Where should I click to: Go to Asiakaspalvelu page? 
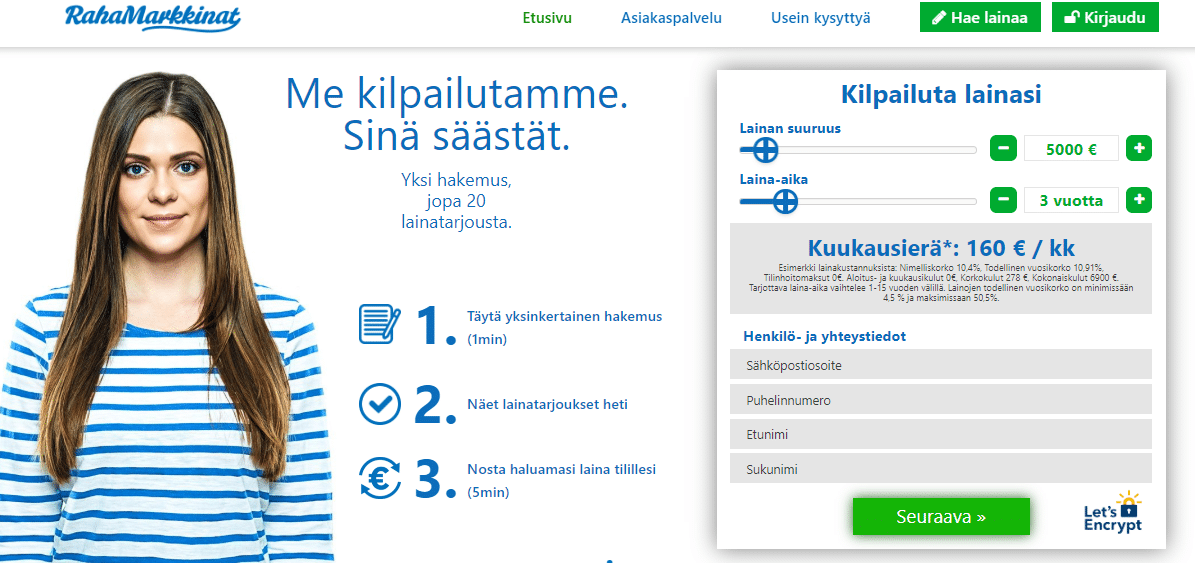tap(671, 18)
